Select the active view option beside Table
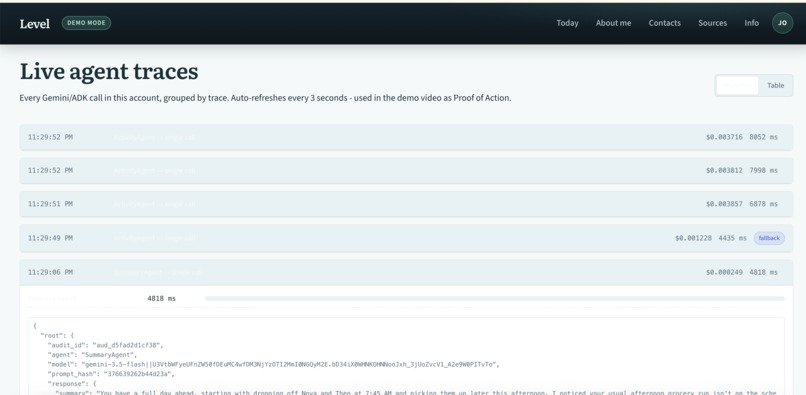 tap(737, 85)
